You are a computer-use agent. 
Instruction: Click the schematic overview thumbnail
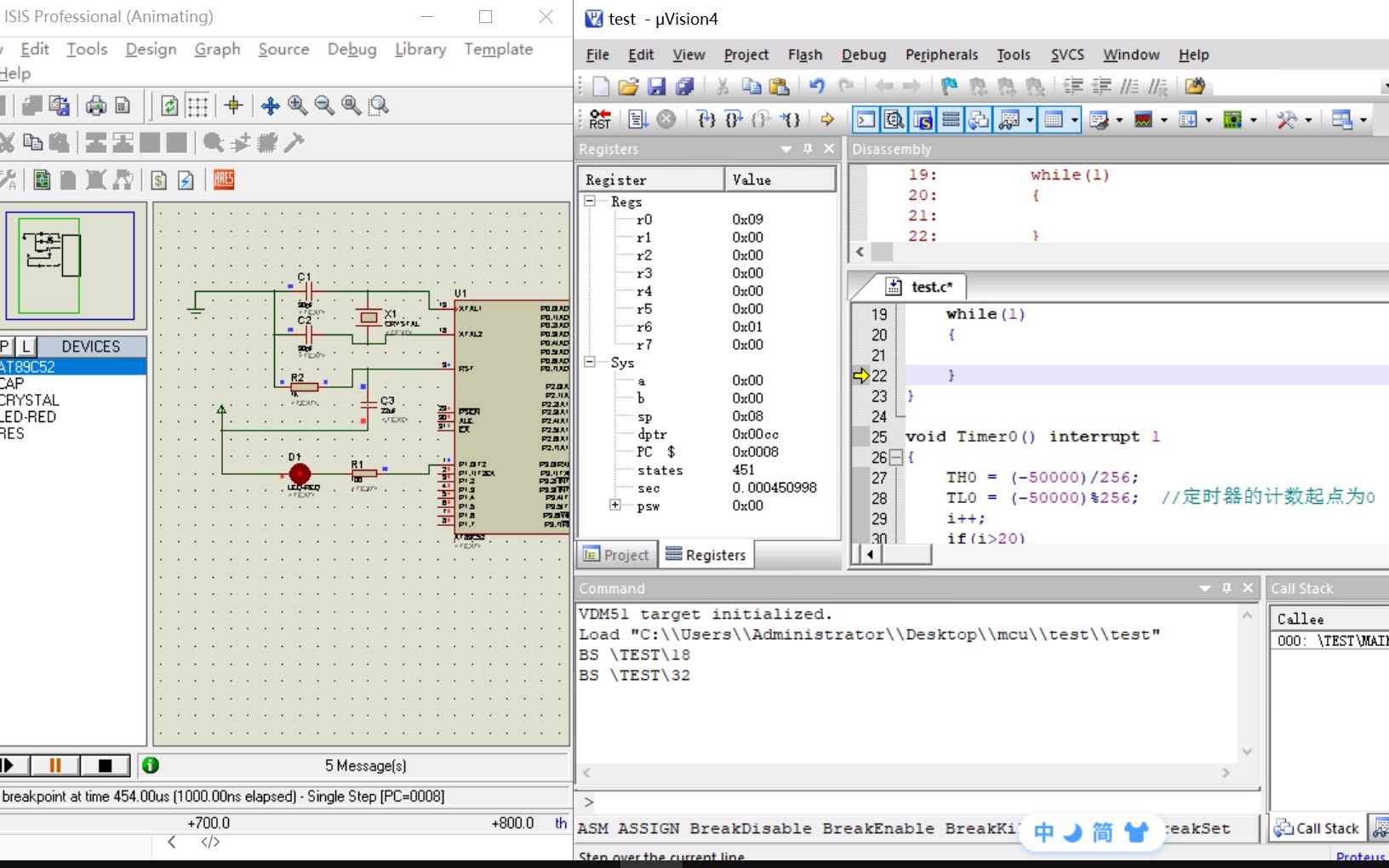(70, 266)
